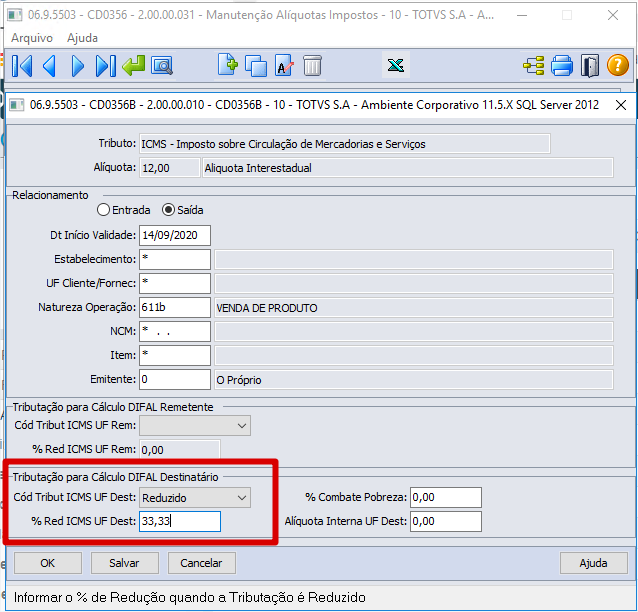Click the Emitente input field
Image resolution: width=638 pixels, height=612 pixels.
[175, 380]
